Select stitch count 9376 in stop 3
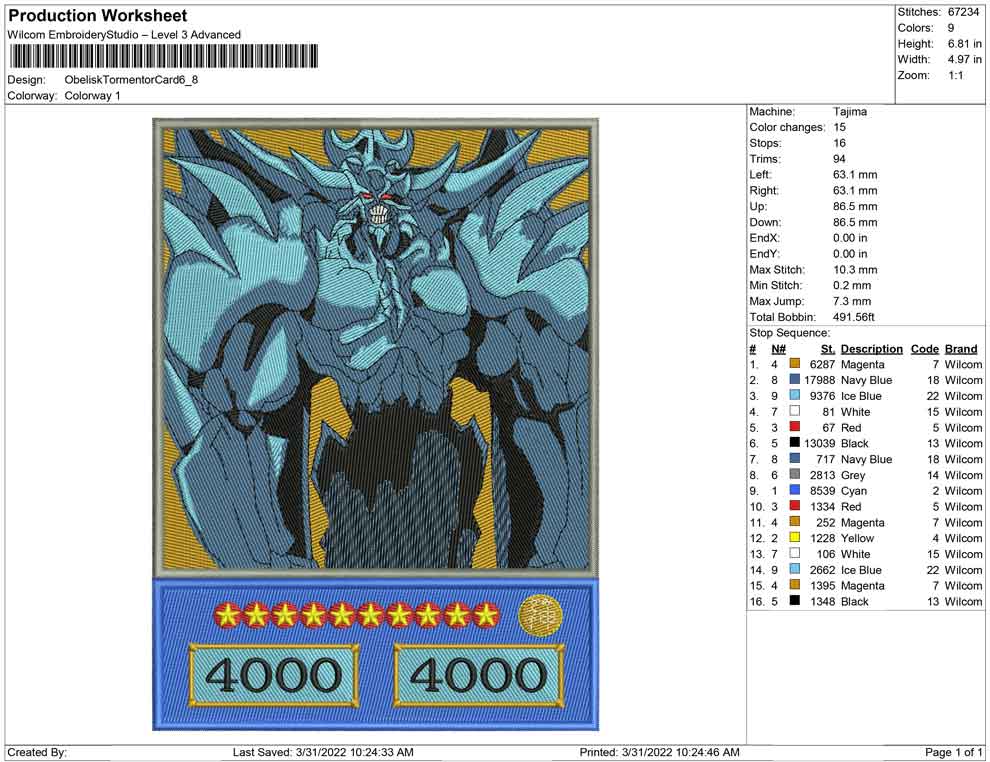The width and height of the screenshot is (990, 762). (x=822, y=396)
